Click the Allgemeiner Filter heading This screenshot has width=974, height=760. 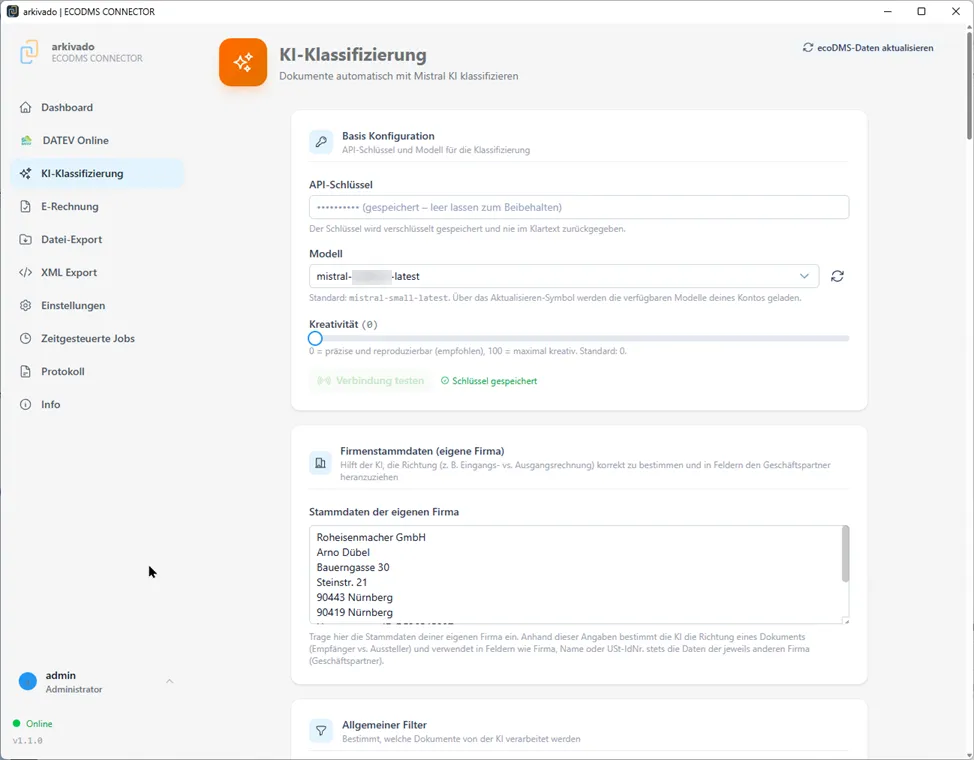pyautogui.click(x=384, y=725)
